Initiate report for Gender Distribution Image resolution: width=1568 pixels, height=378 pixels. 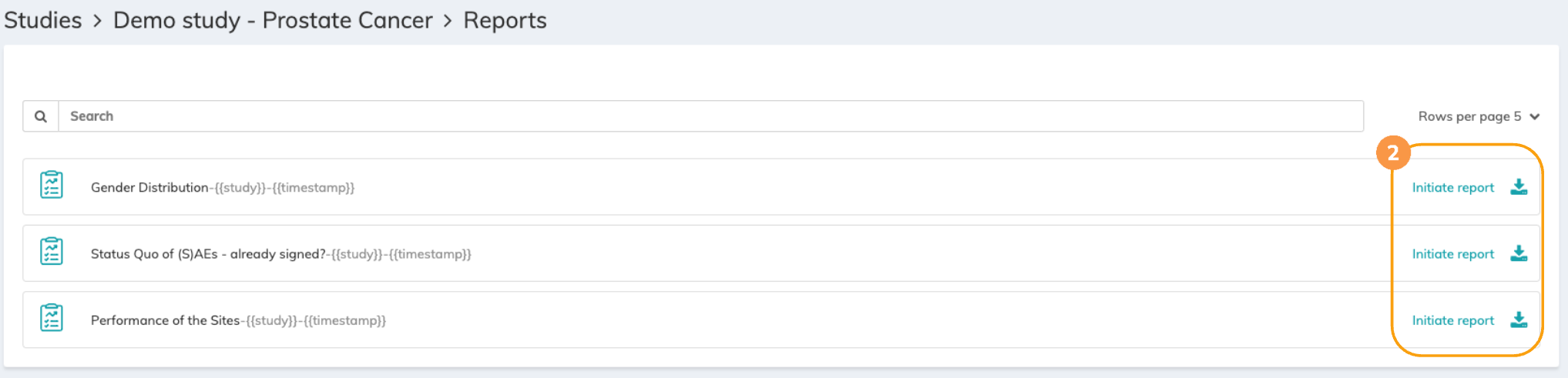pyautogui.click(x=1452, y=187)
